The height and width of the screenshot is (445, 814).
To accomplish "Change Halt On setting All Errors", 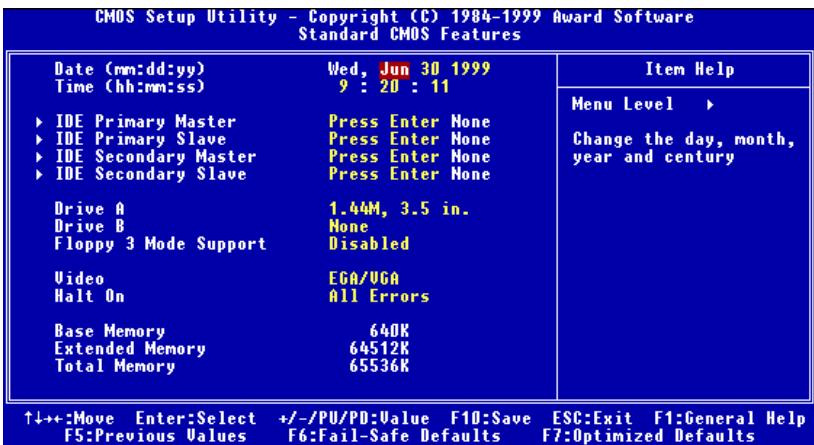I will click(x=379, y=296).
